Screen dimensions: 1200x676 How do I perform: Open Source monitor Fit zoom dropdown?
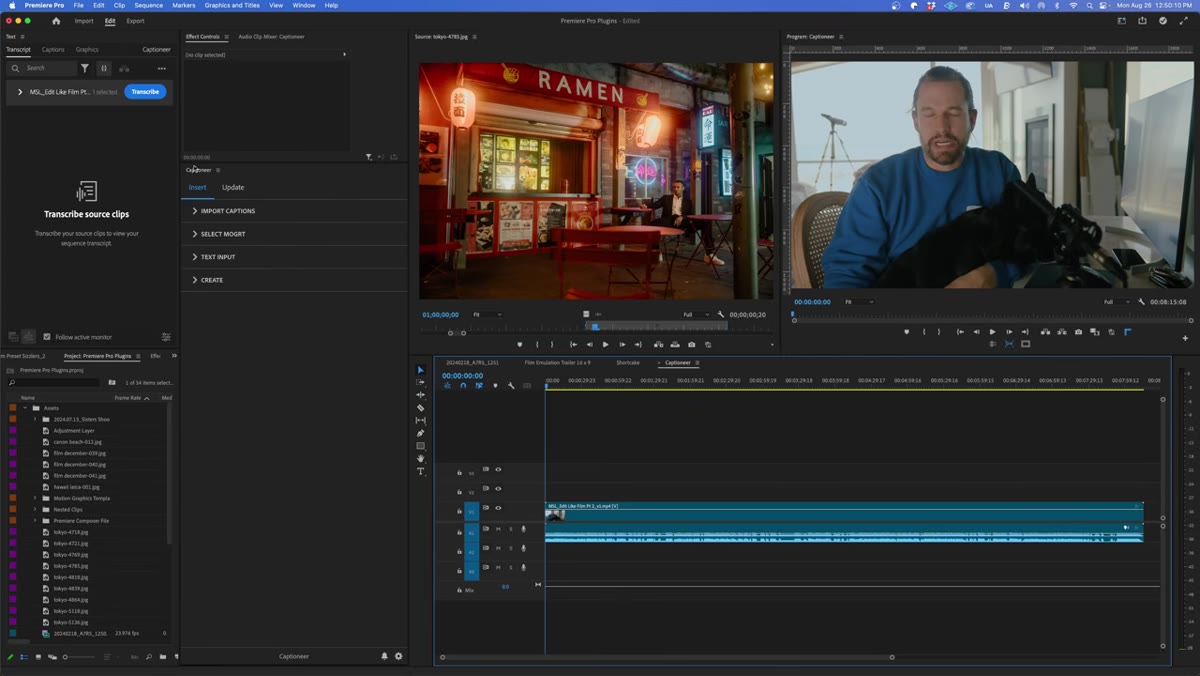tap(487, 315)
